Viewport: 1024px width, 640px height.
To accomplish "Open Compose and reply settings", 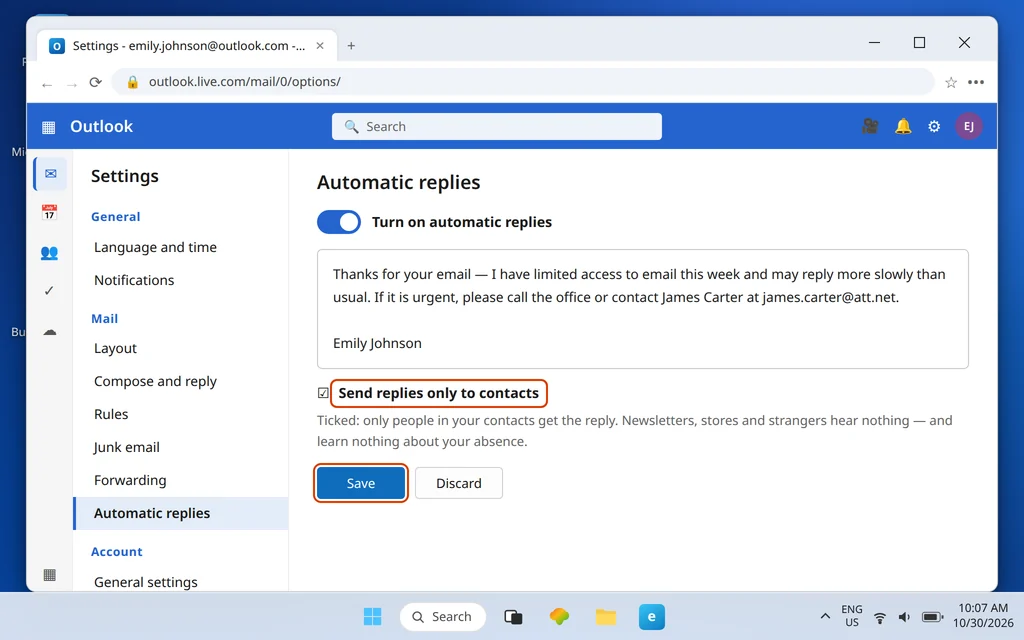I will [x=155, y=381].
